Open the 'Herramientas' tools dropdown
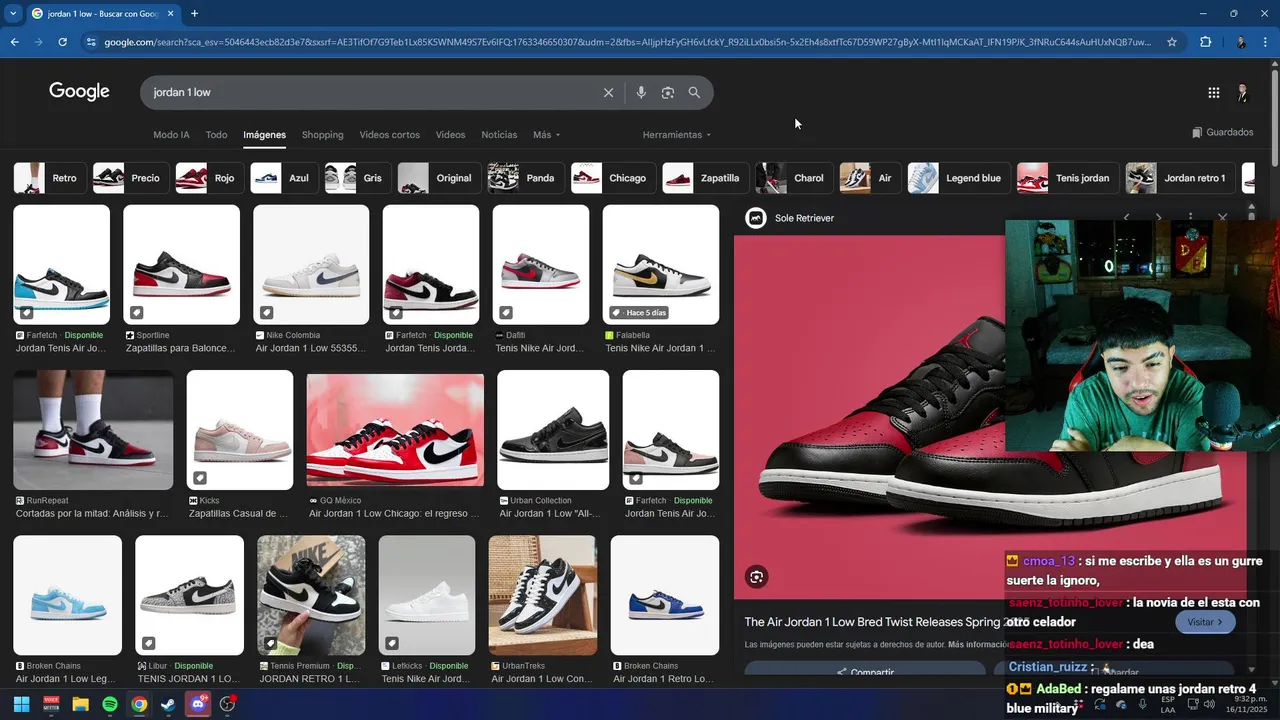This screenshot has height=720, width=1280. (x=677, y=135)
